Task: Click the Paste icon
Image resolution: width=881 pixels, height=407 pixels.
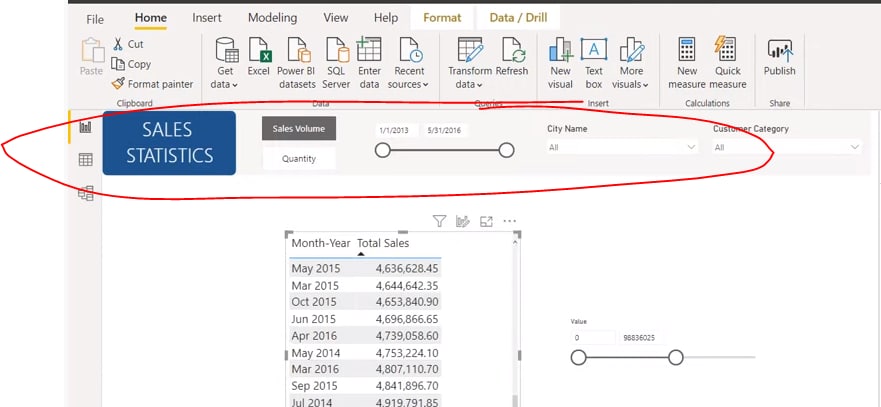Action: [x=93, y=51]
